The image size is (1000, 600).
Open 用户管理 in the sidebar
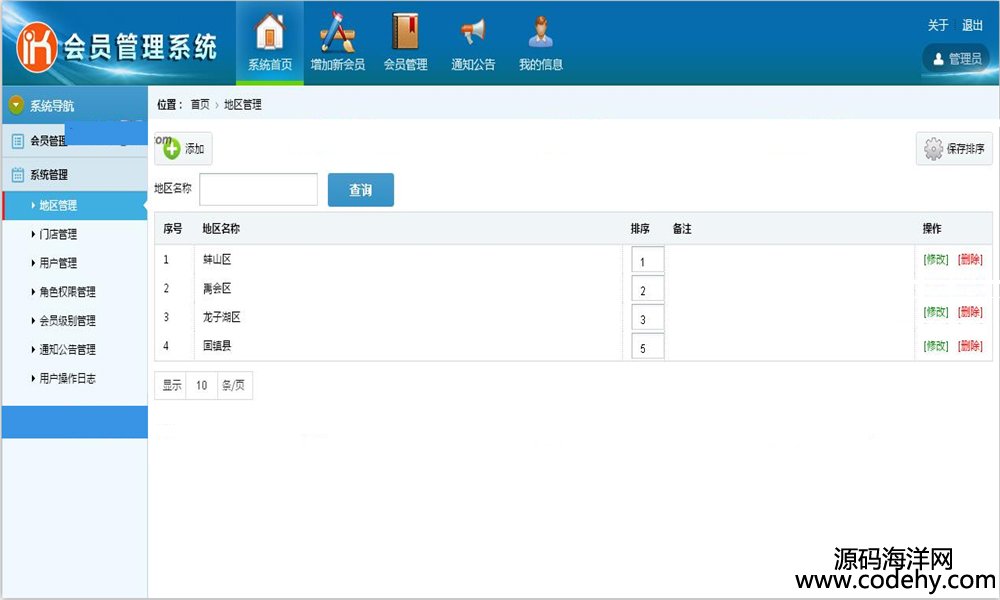click(58, 263)
